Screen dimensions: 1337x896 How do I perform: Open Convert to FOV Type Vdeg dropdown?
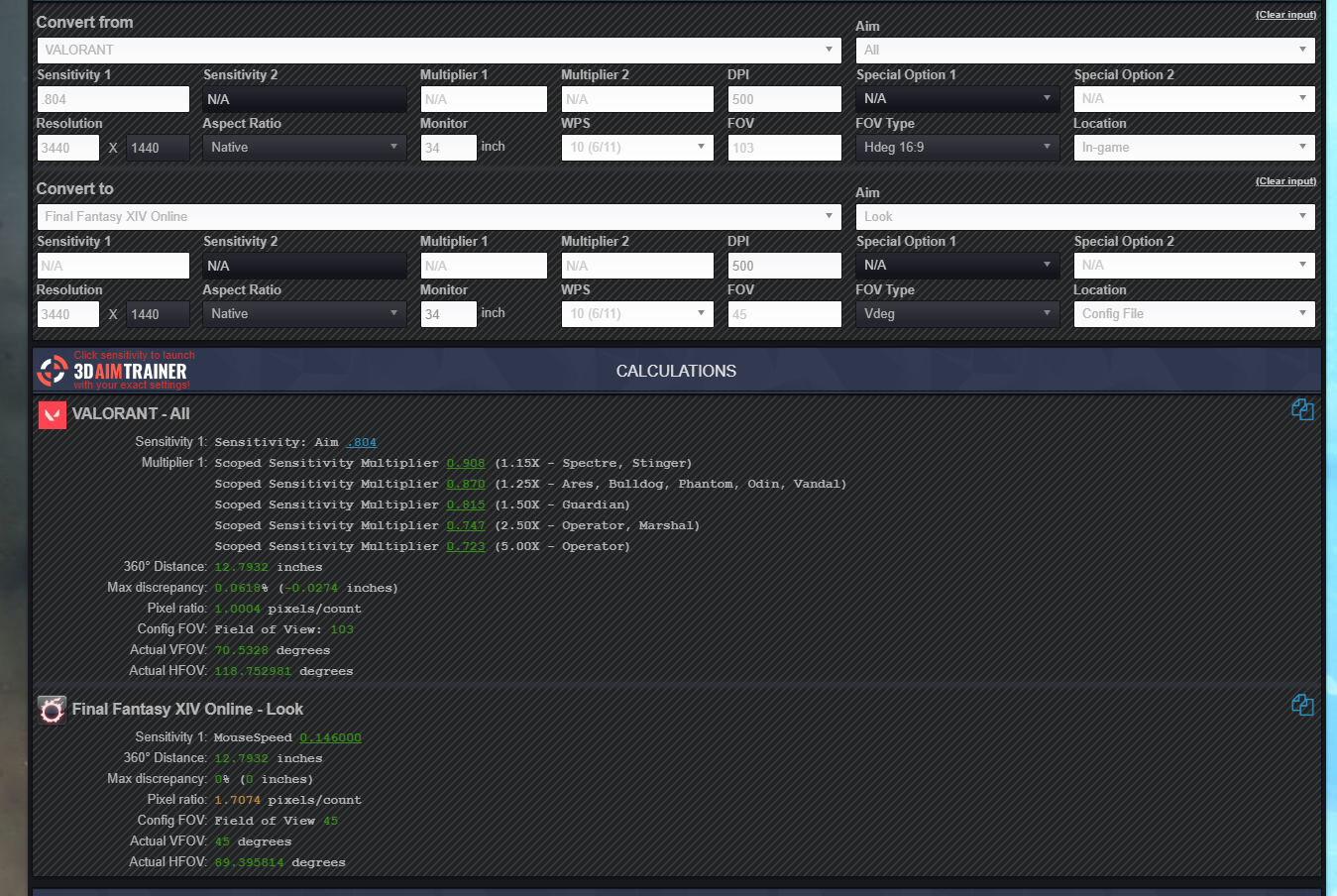coord(957,313)
